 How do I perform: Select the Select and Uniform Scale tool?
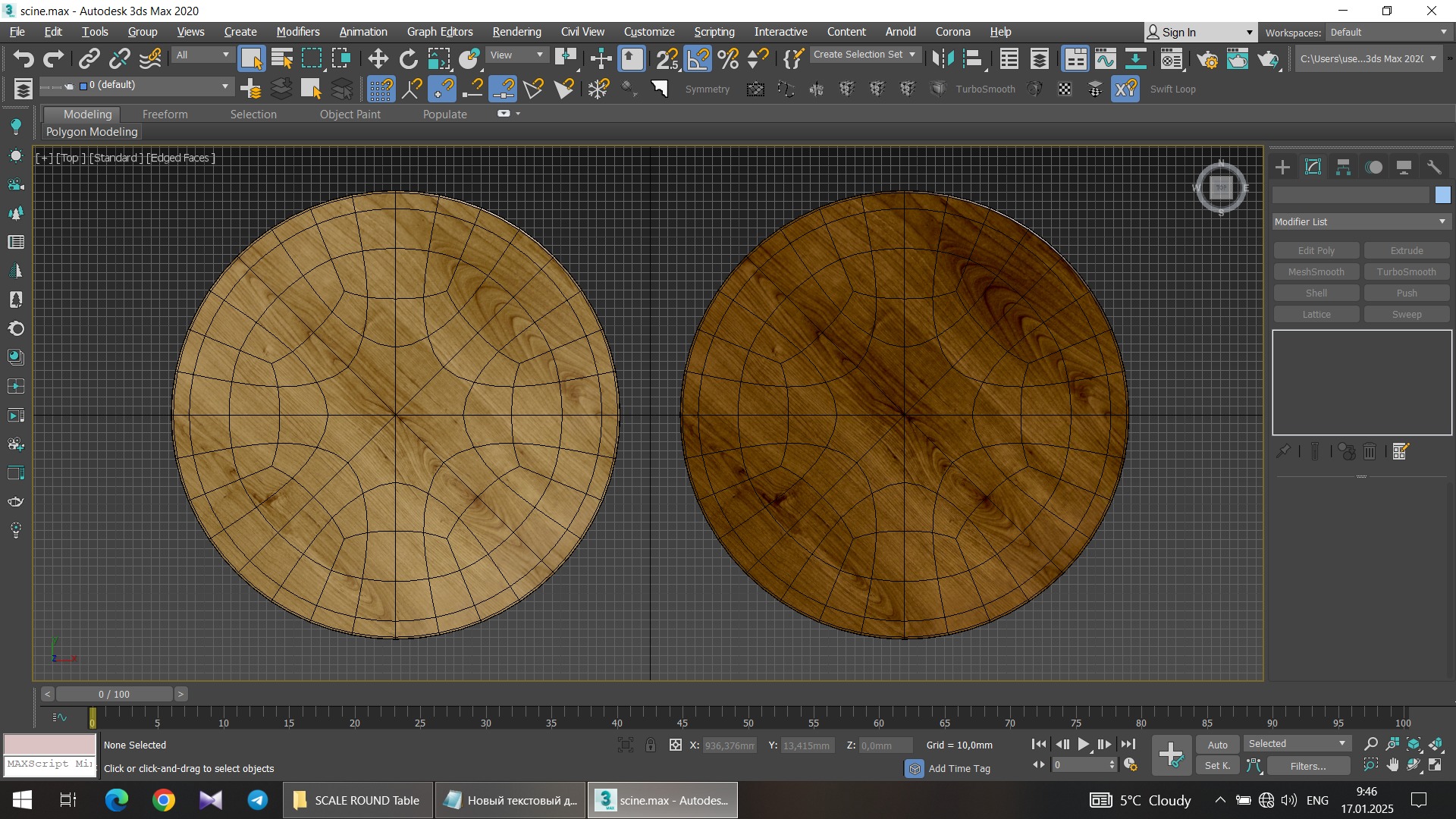point(439,58)
